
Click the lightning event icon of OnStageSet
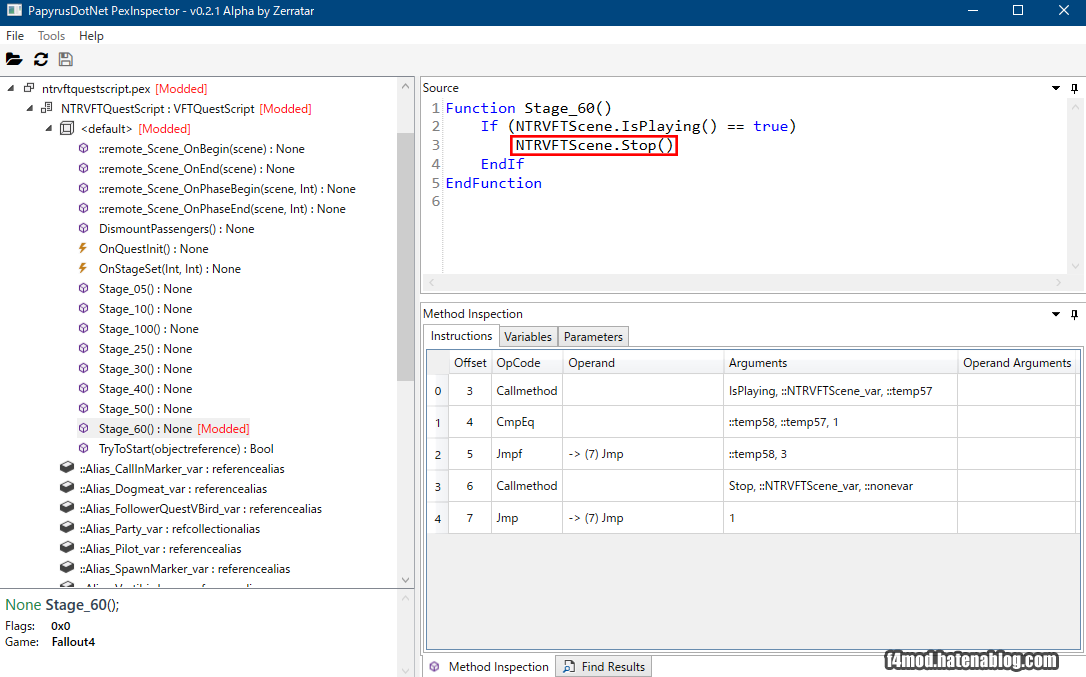click(83, 268)
